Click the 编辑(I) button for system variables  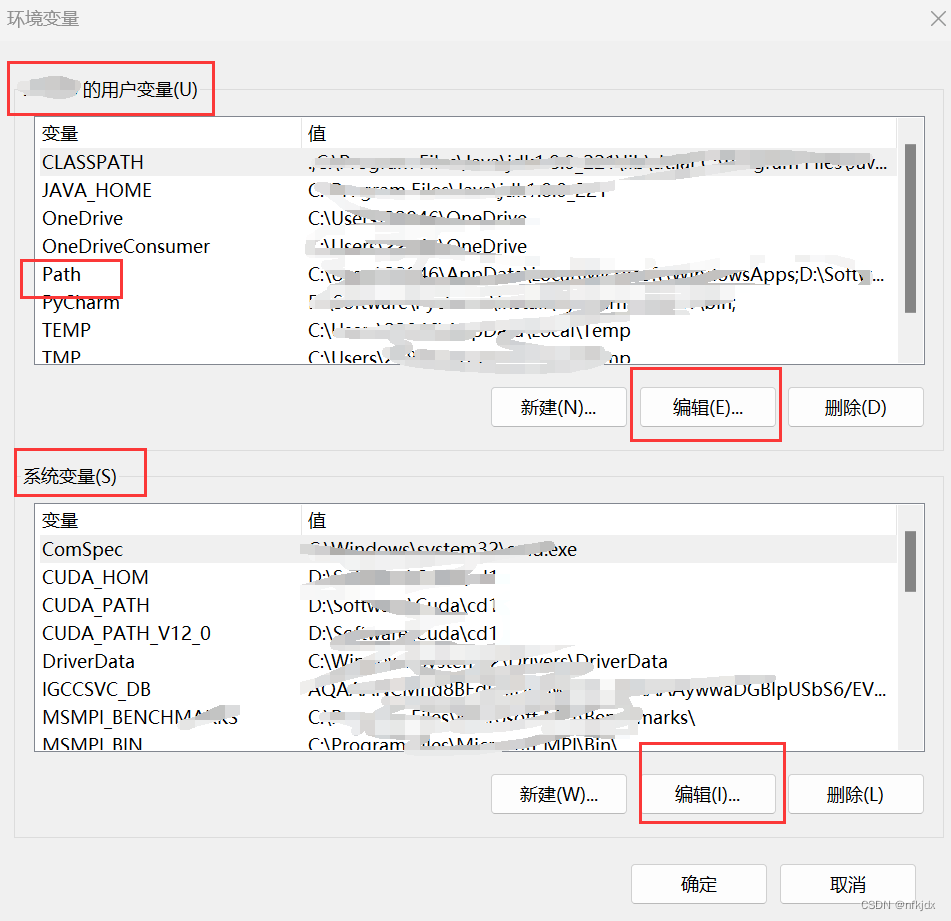[711, 793]
